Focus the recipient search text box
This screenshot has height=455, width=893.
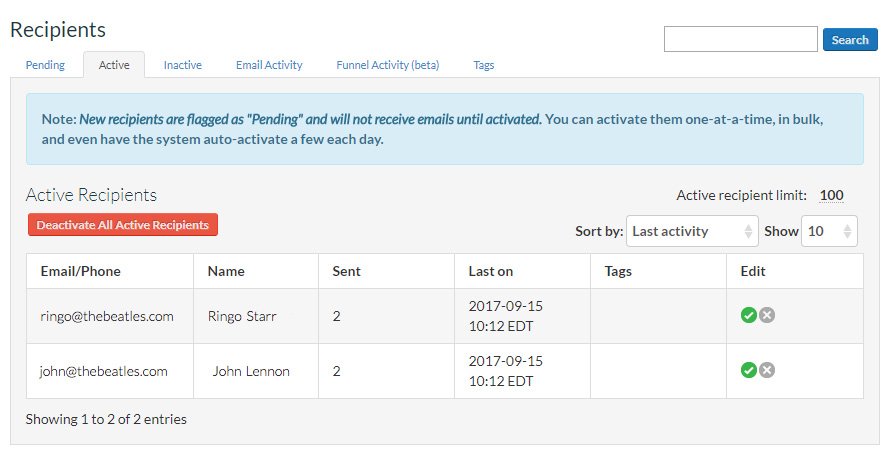click(740, 39)
